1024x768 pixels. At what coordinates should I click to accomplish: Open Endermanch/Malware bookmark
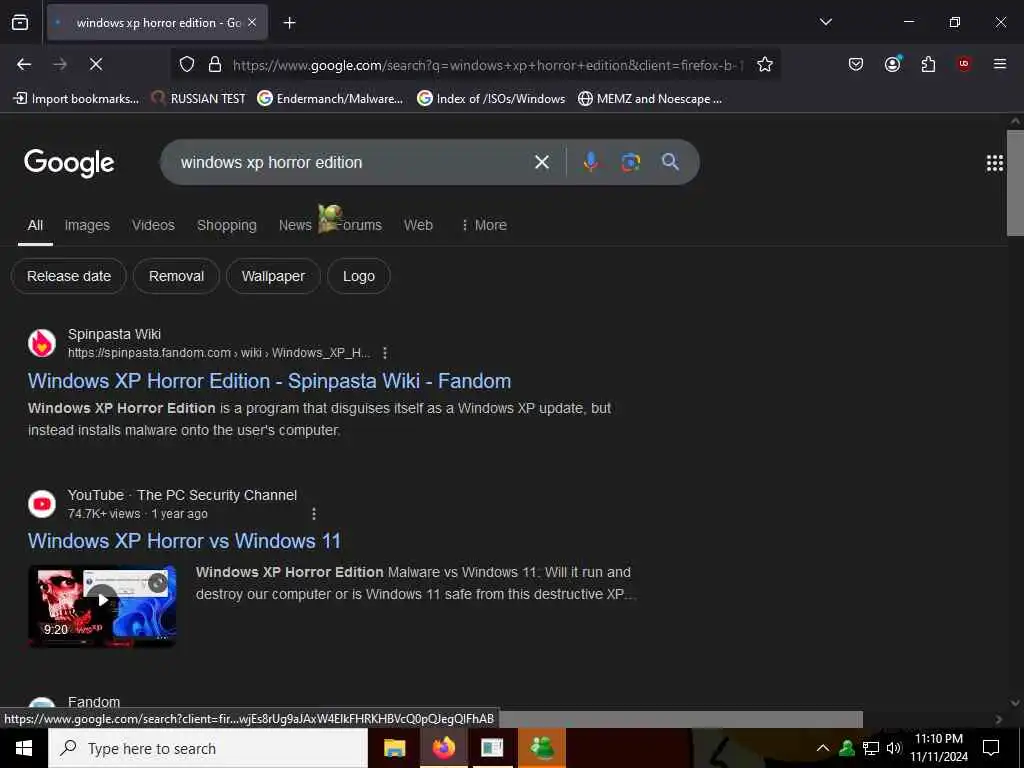(330, 99)
